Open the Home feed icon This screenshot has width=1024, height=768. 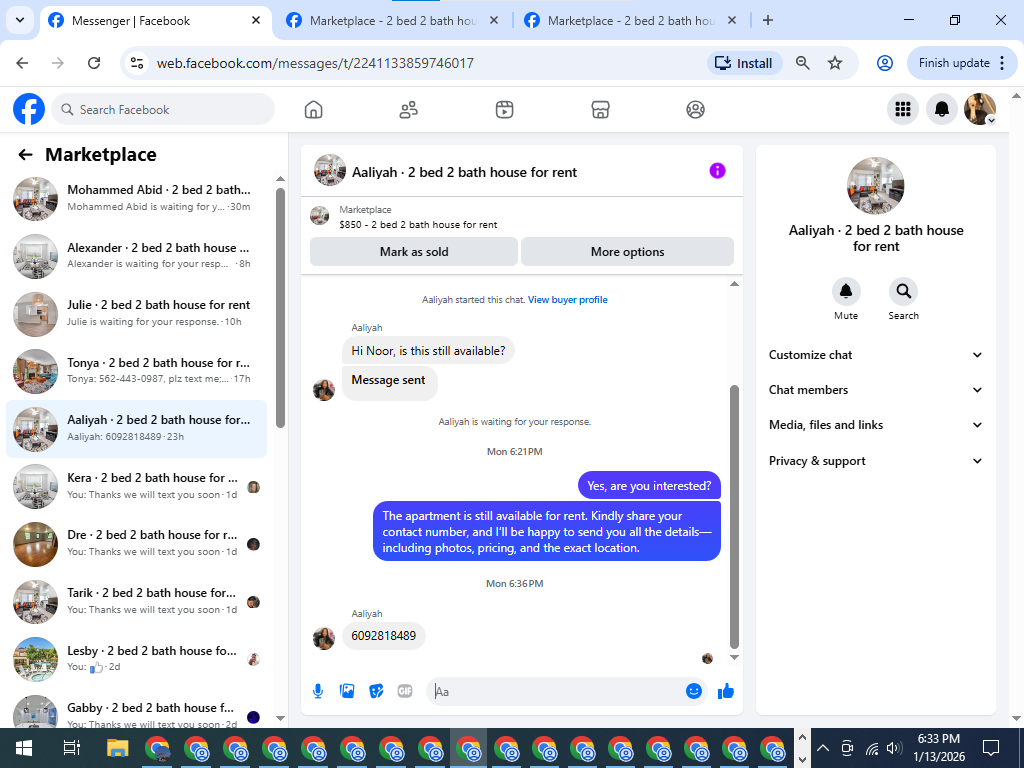pos(313,110)
